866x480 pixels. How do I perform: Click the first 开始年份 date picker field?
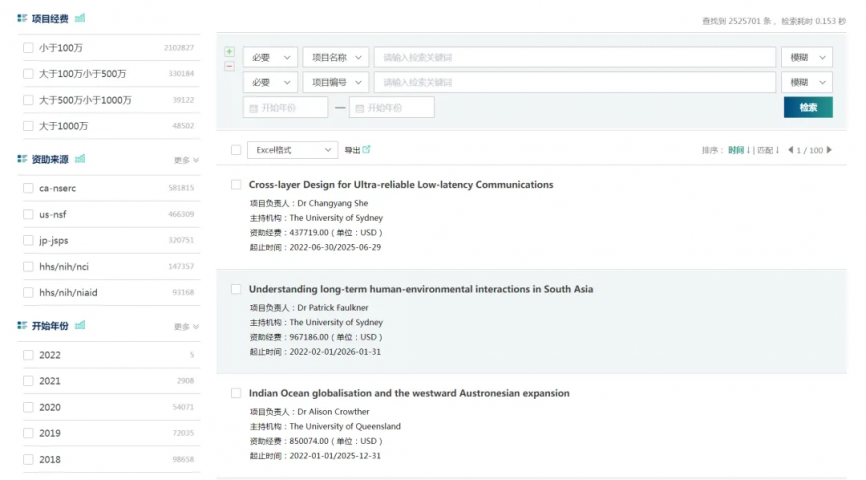286,107
